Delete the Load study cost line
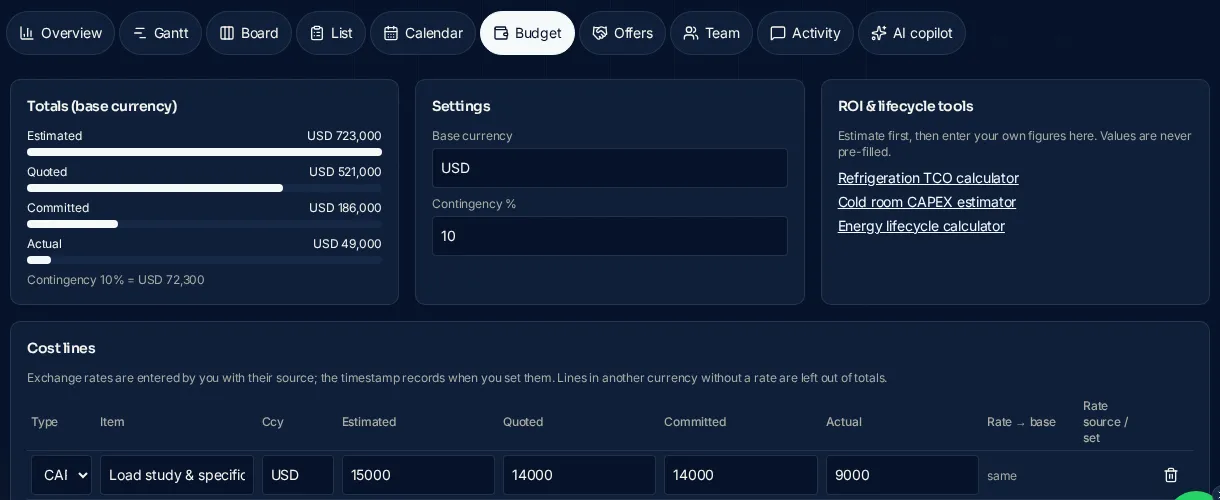Viewport: 1220px width, 500px height. 1171,475
